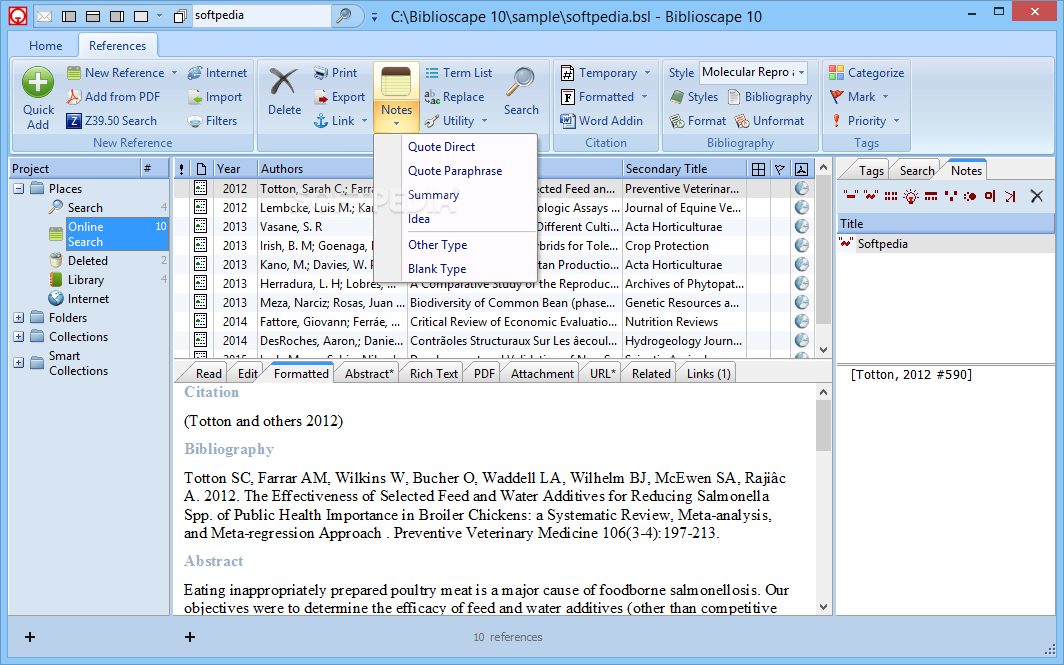This screenshot has width=1064, height=665.
Task: Click the Notes notepad icon
Action: point(396,82)
